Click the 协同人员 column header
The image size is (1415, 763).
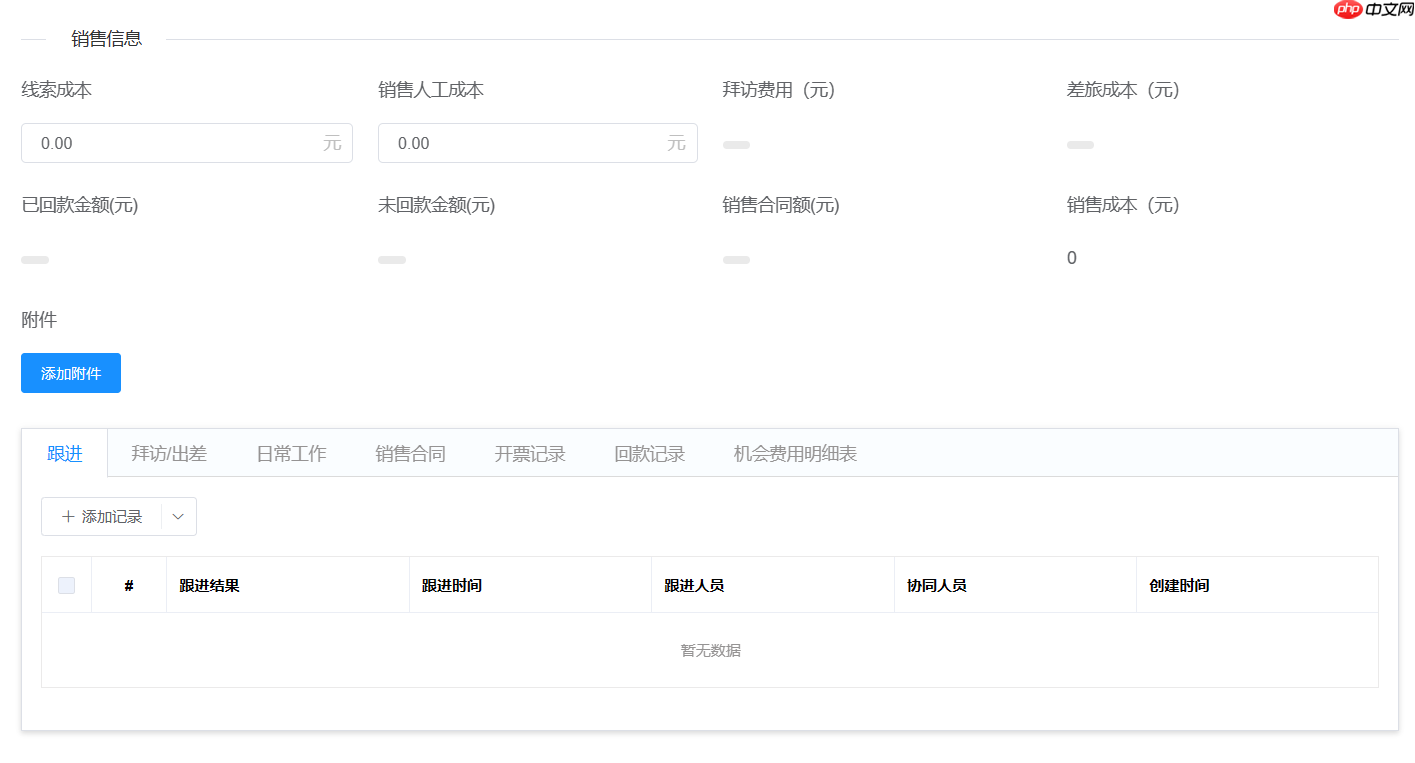tap(936, 586)
